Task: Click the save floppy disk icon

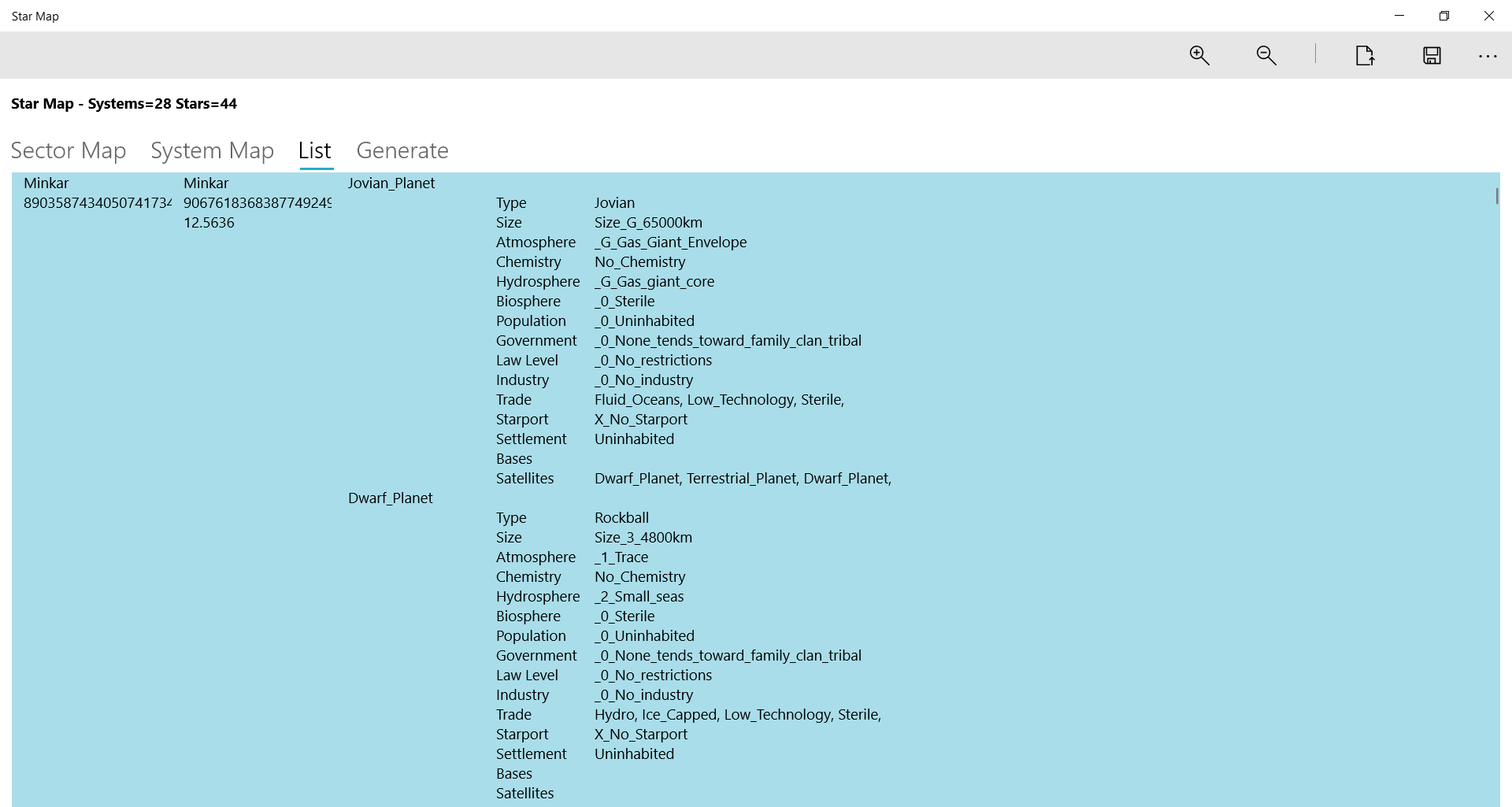Action: pyautogui.click(x=1432, y=55)
